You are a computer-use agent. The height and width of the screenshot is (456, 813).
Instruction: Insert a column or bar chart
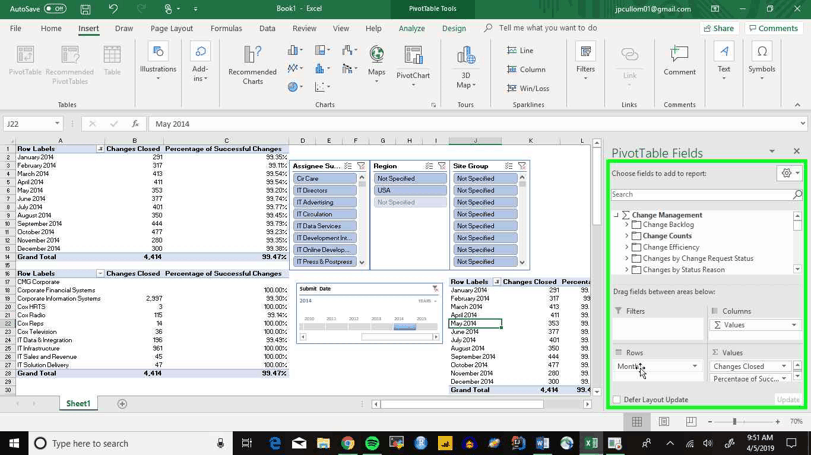click(x=295, y=50)
